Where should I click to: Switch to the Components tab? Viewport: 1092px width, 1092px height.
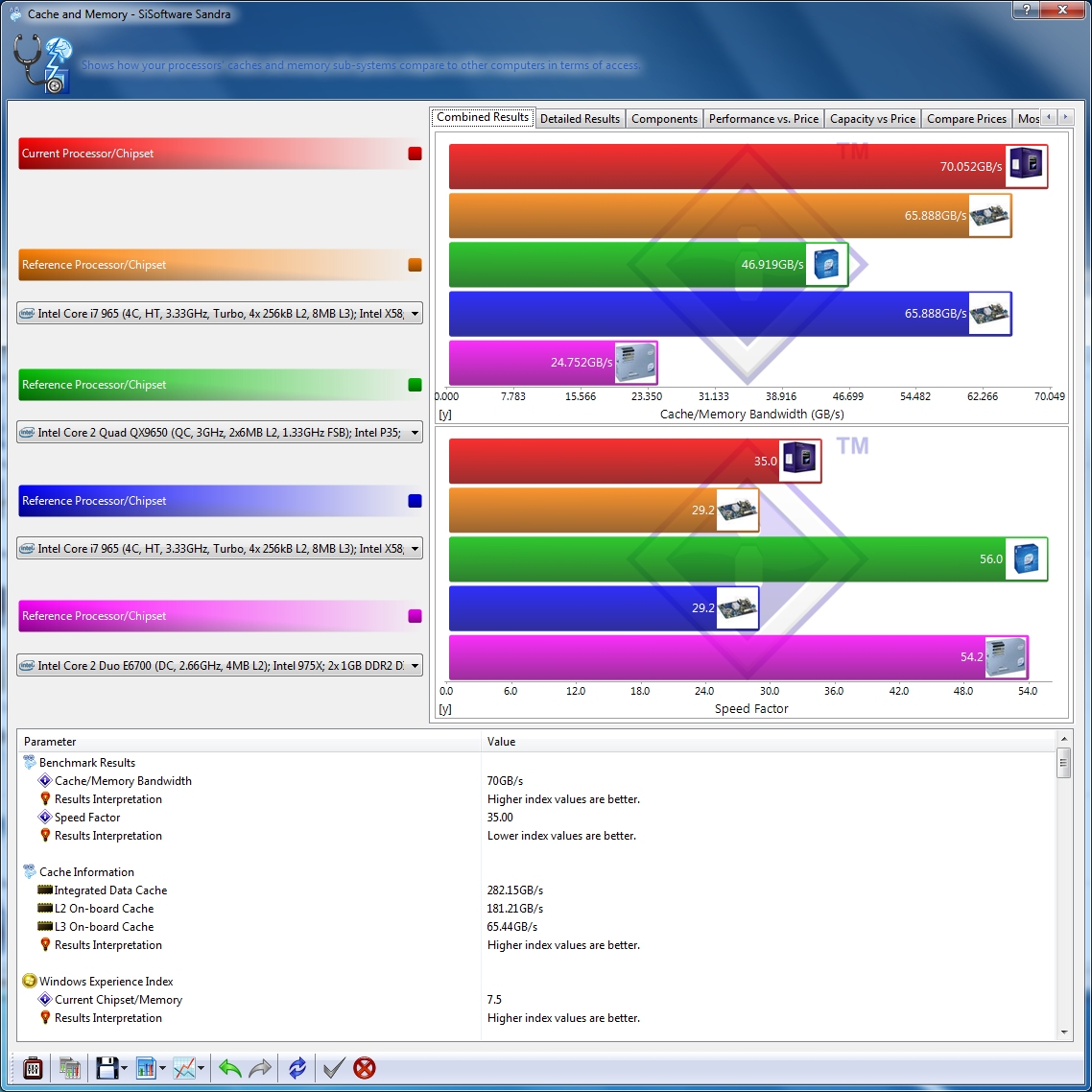(x=664, y=118)
